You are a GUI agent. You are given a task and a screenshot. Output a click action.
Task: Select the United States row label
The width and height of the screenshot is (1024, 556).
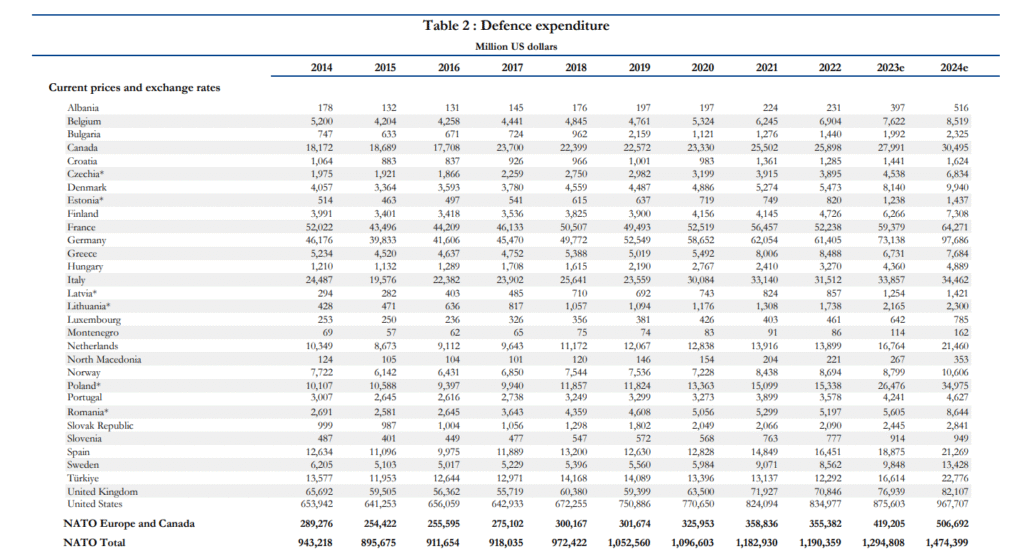click(95, 504)
